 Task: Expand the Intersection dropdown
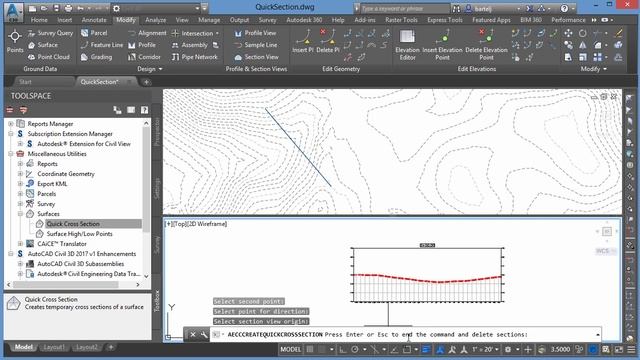(x=217, y=33)
